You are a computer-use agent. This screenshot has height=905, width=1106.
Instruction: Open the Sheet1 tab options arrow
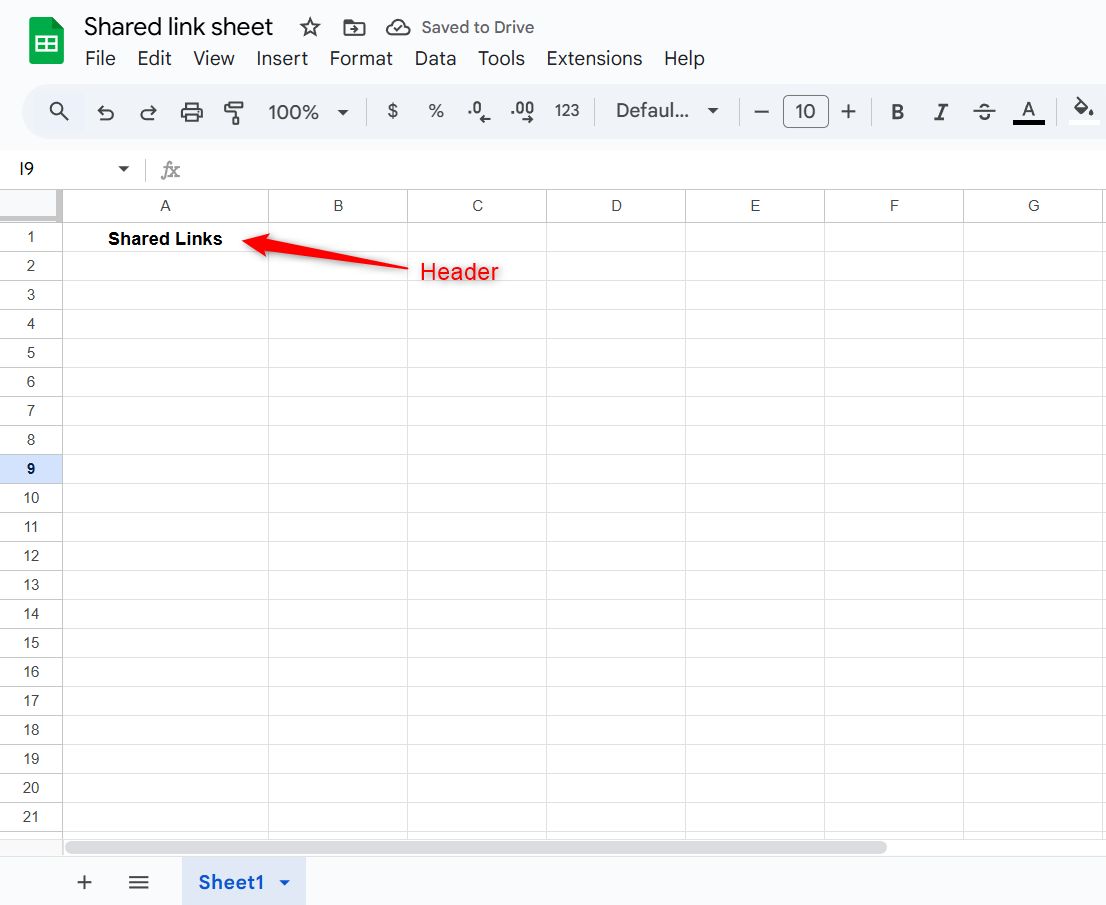285,882
